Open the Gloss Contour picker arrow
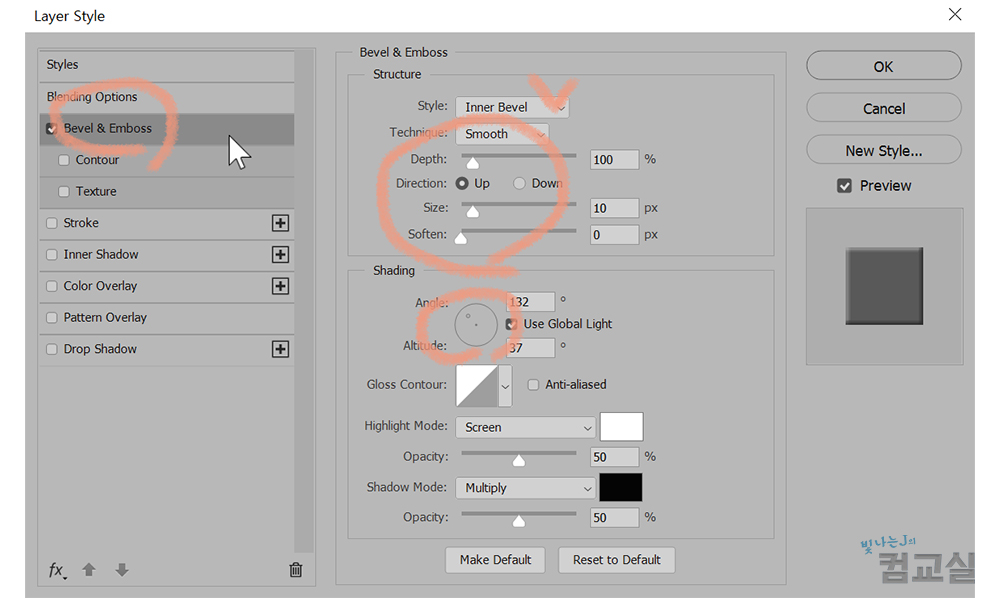 pos(505,386)
